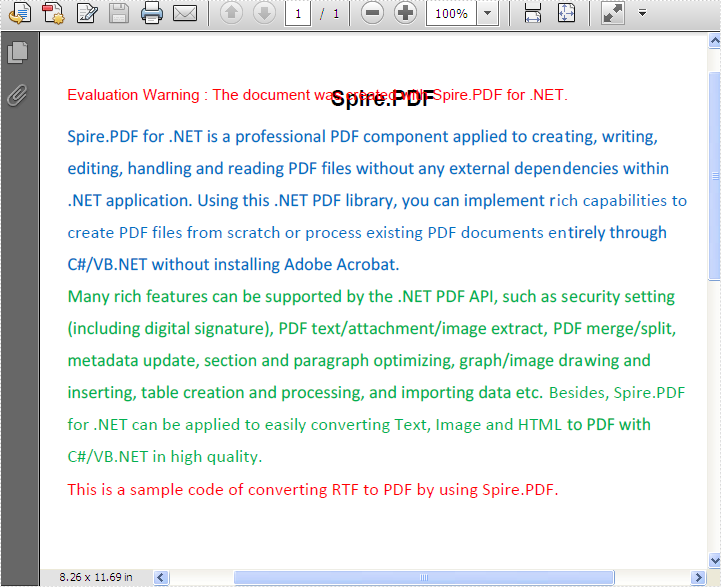Click 'create PDF files from scratch' line
Image resolution: width=721 pixels, height=587 pixels.
click(x=367, y=233)
